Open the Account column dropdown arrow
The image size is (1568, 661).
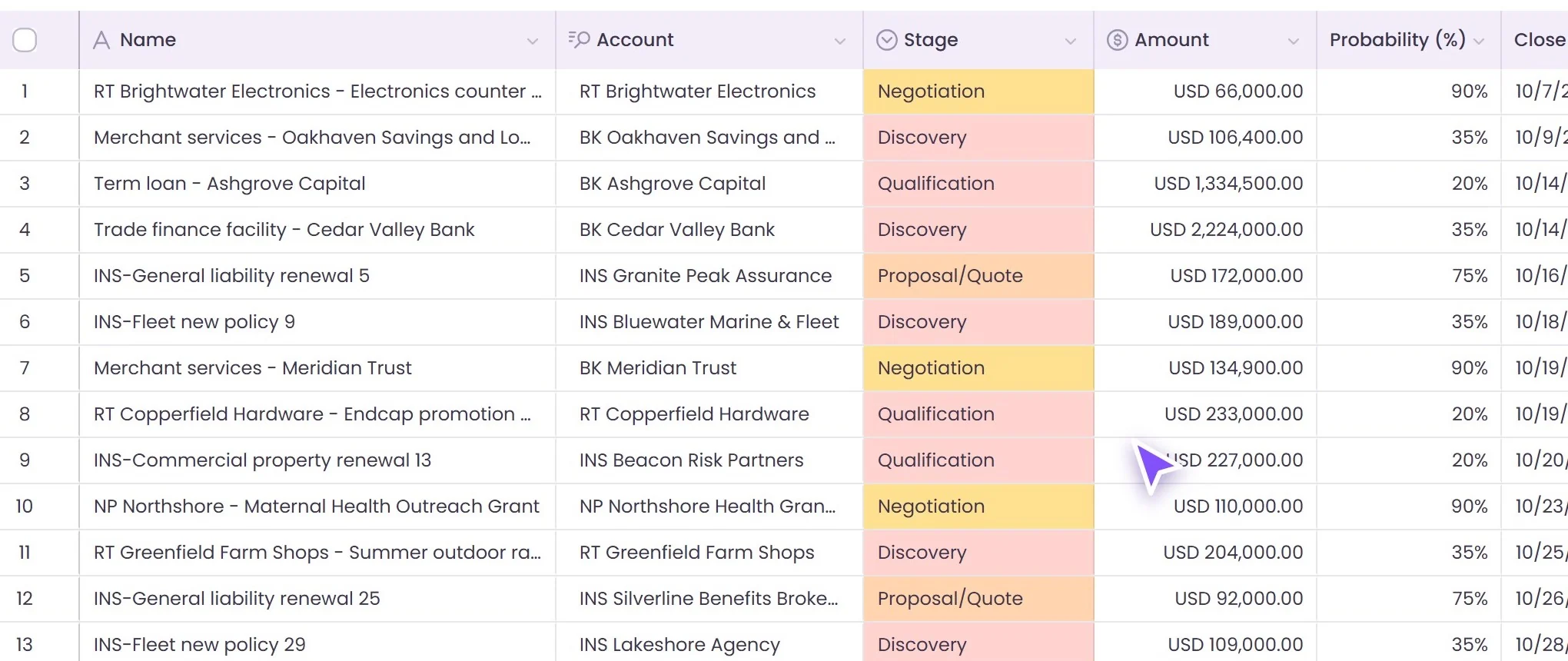tap(840, 42)
